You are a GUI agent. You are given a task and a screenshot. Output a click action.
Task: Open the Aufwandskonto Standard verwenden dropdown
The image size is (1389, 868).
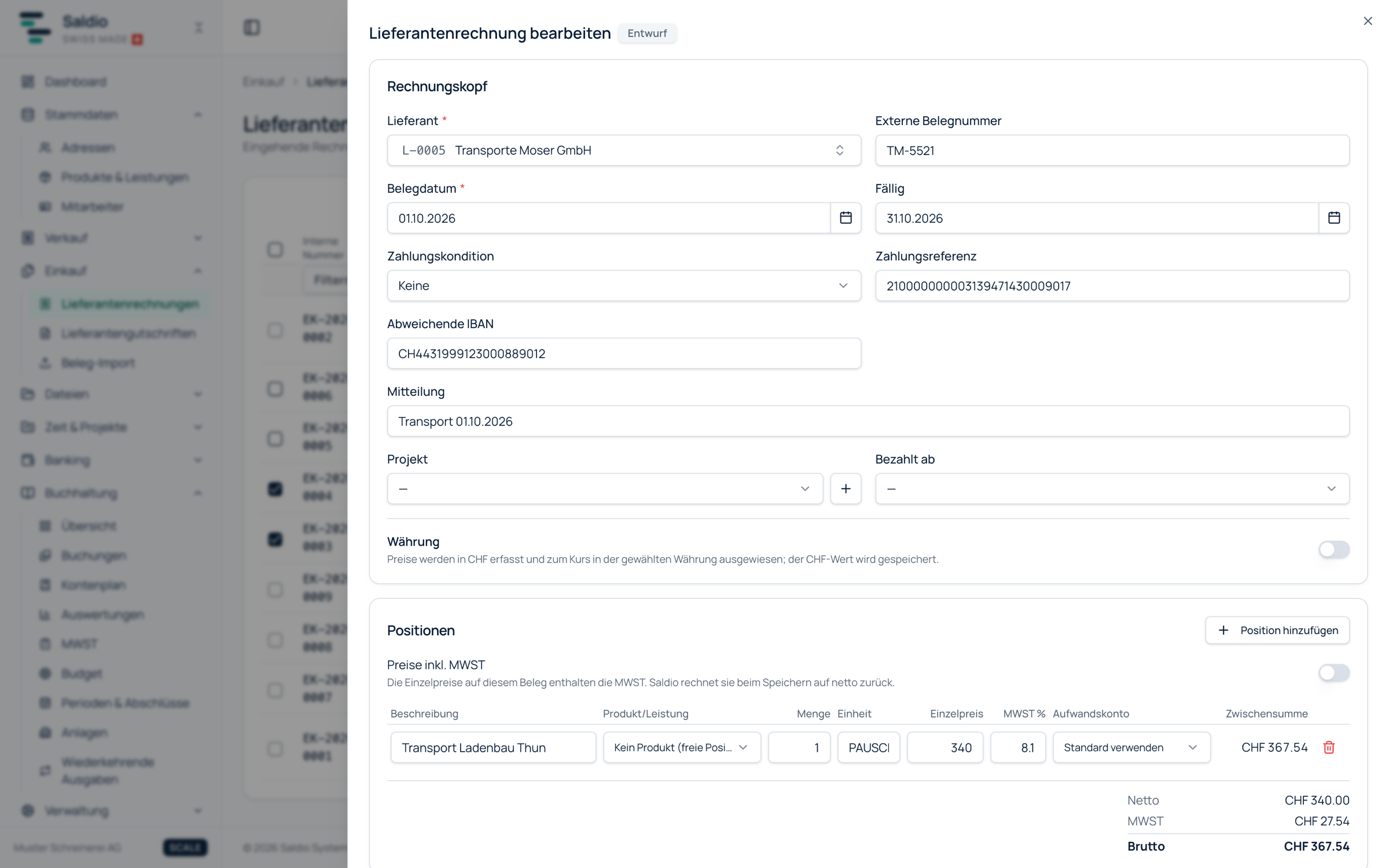[1131, 747]
